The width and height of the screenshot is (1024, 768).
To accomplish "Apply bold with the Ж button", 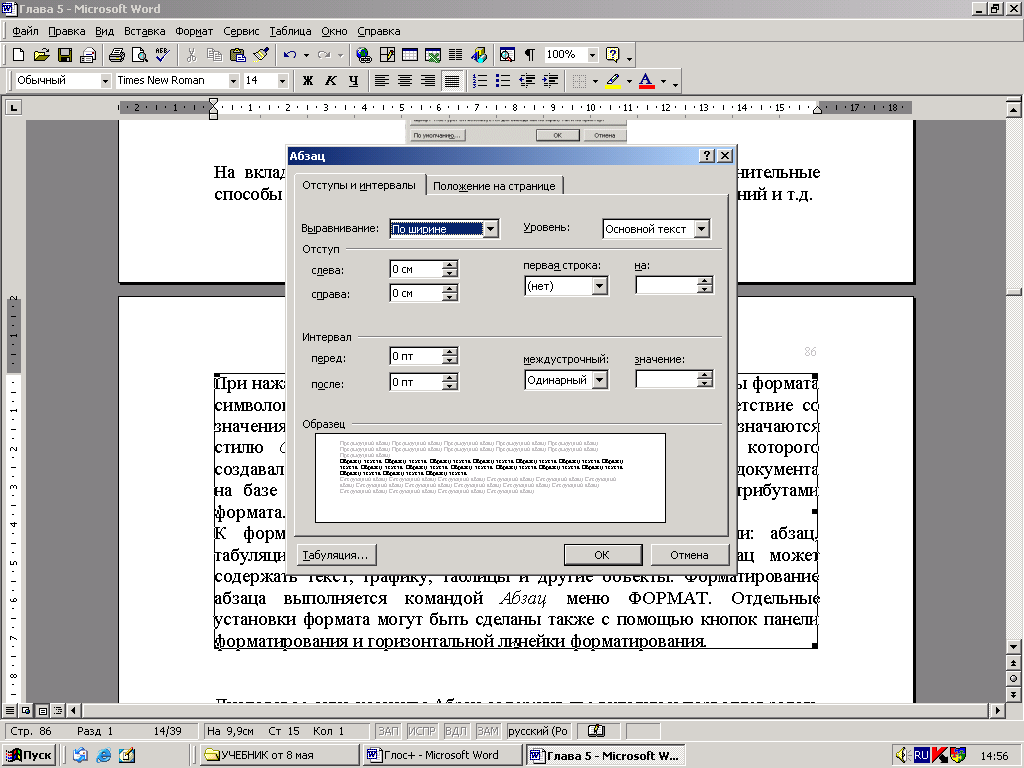I will pyautogui.click(x=308, y=80).
